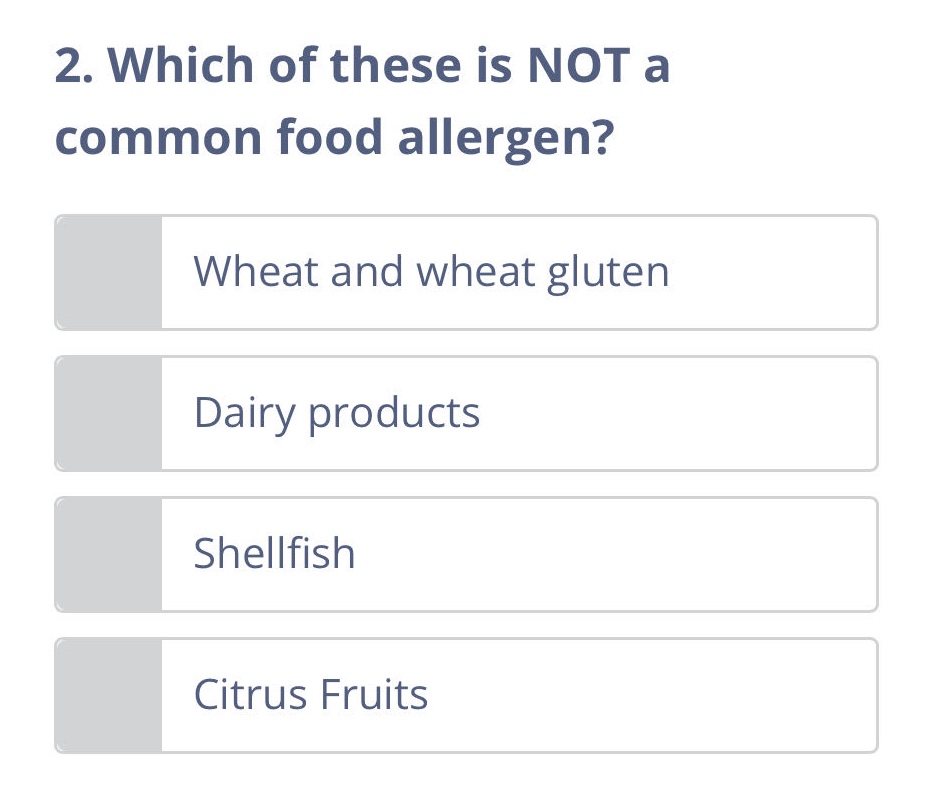Click the gray selector beside "Shellfish"

click(107, 554)
